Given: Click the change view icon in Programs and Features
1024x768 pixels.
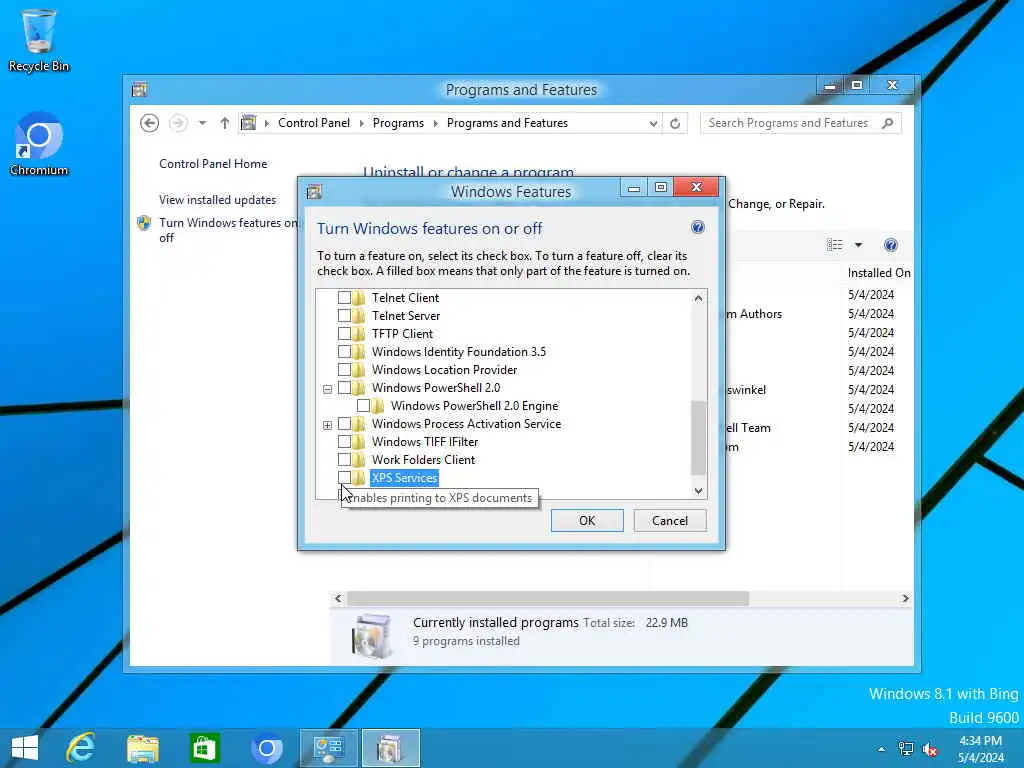Looking at the screenshot, I should click(x=835, y=245).
